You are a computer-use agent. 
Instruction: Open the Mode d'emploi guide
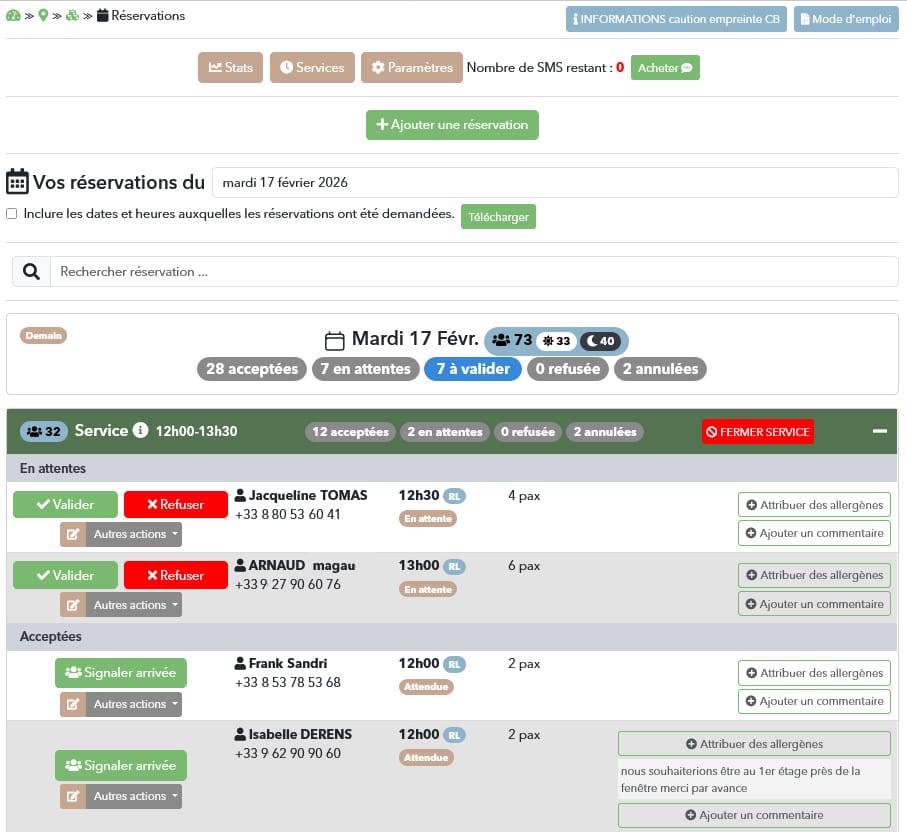coord(846,19)
